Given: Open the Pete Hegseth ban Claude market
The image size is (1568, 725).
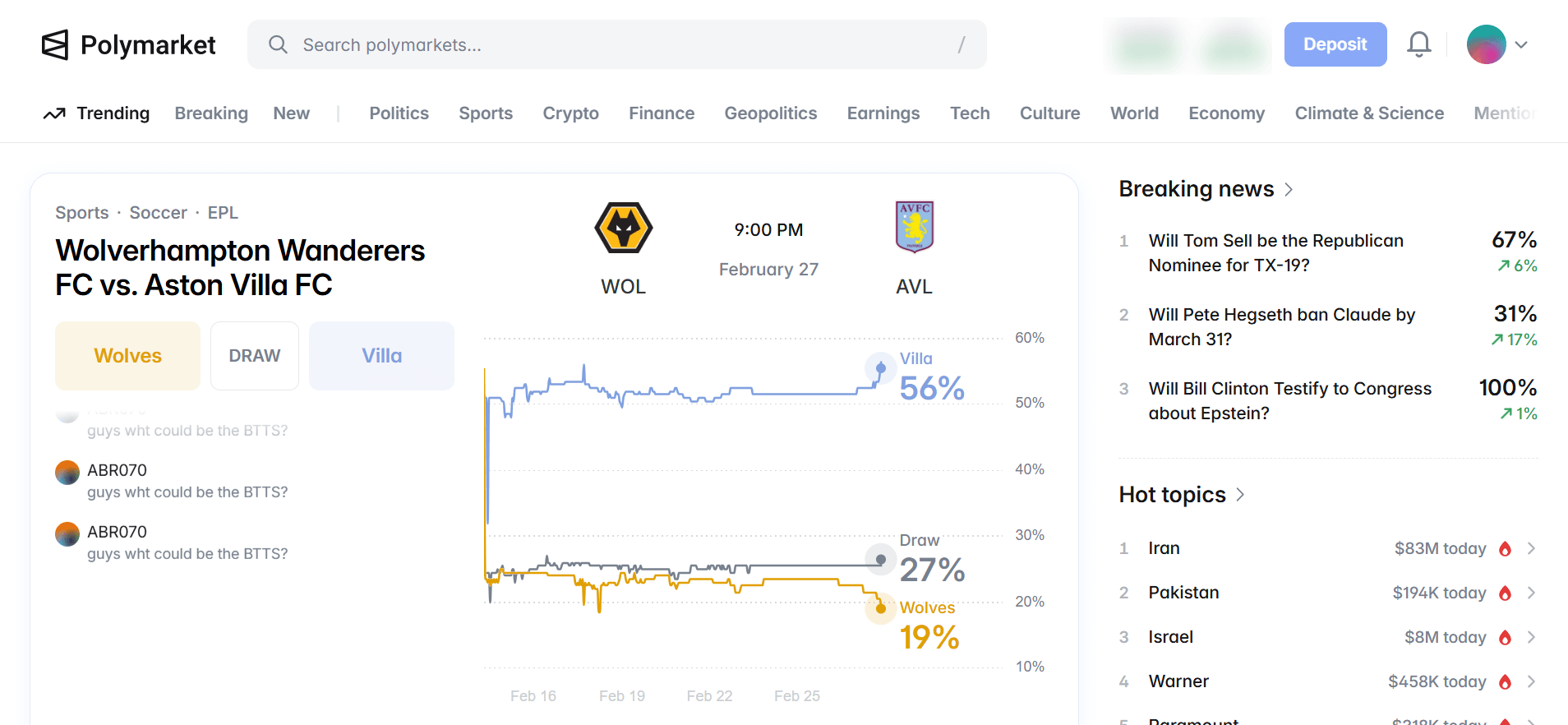Looking at the screenshot, I should click(x=1281, y=327).
